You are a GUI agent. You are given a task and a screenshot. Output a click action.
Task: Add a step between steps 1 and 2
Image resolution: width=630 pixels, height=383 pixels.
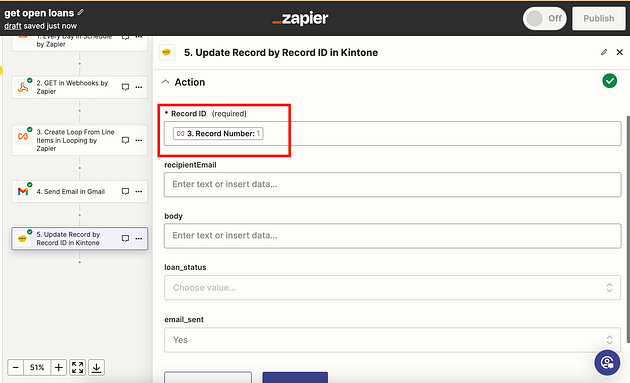[x=80, y=63]
